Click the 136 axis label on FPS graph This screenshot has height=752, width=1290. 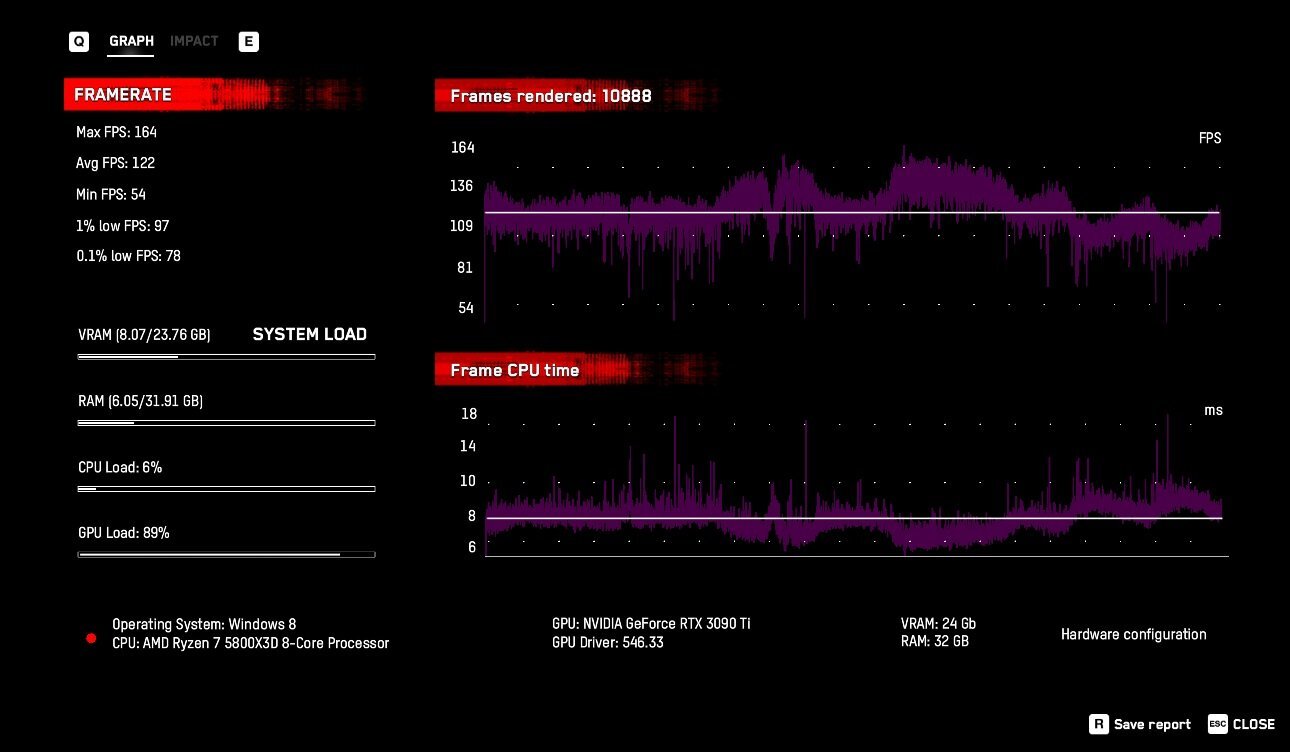coord(463,186)
